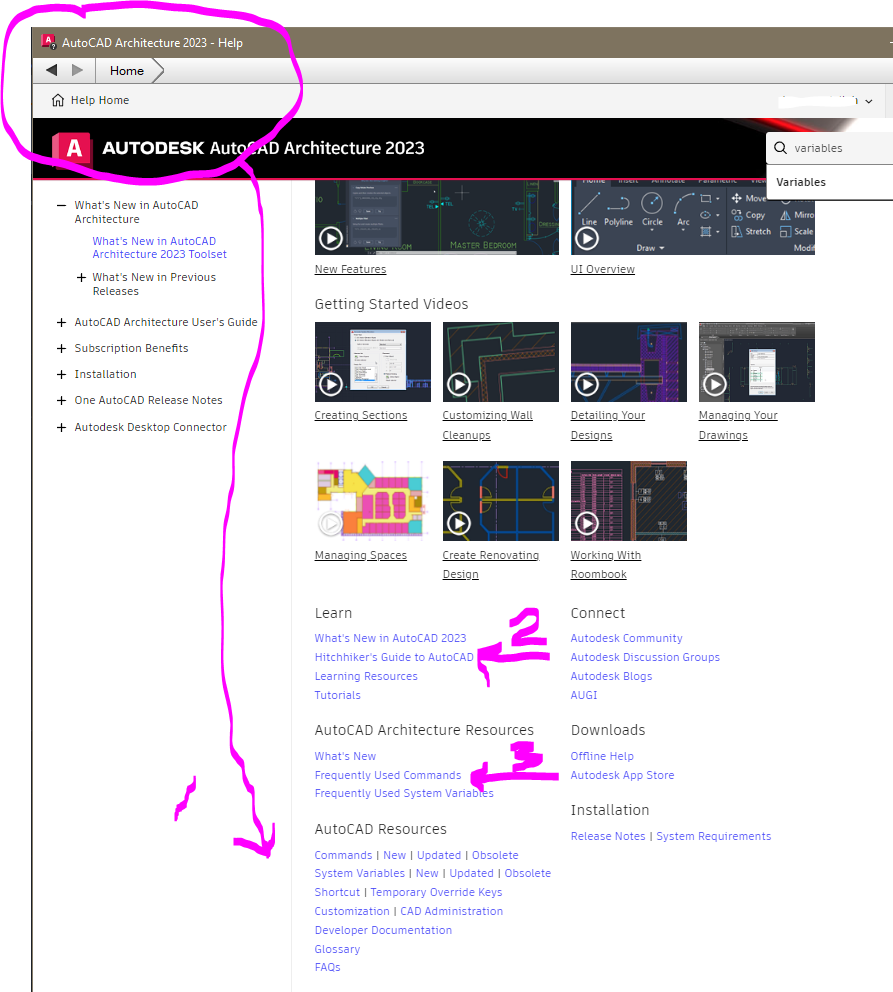Open the Hitchhiker's Guide to AutoCAD link
893x992 pixels.
[393, 657]
